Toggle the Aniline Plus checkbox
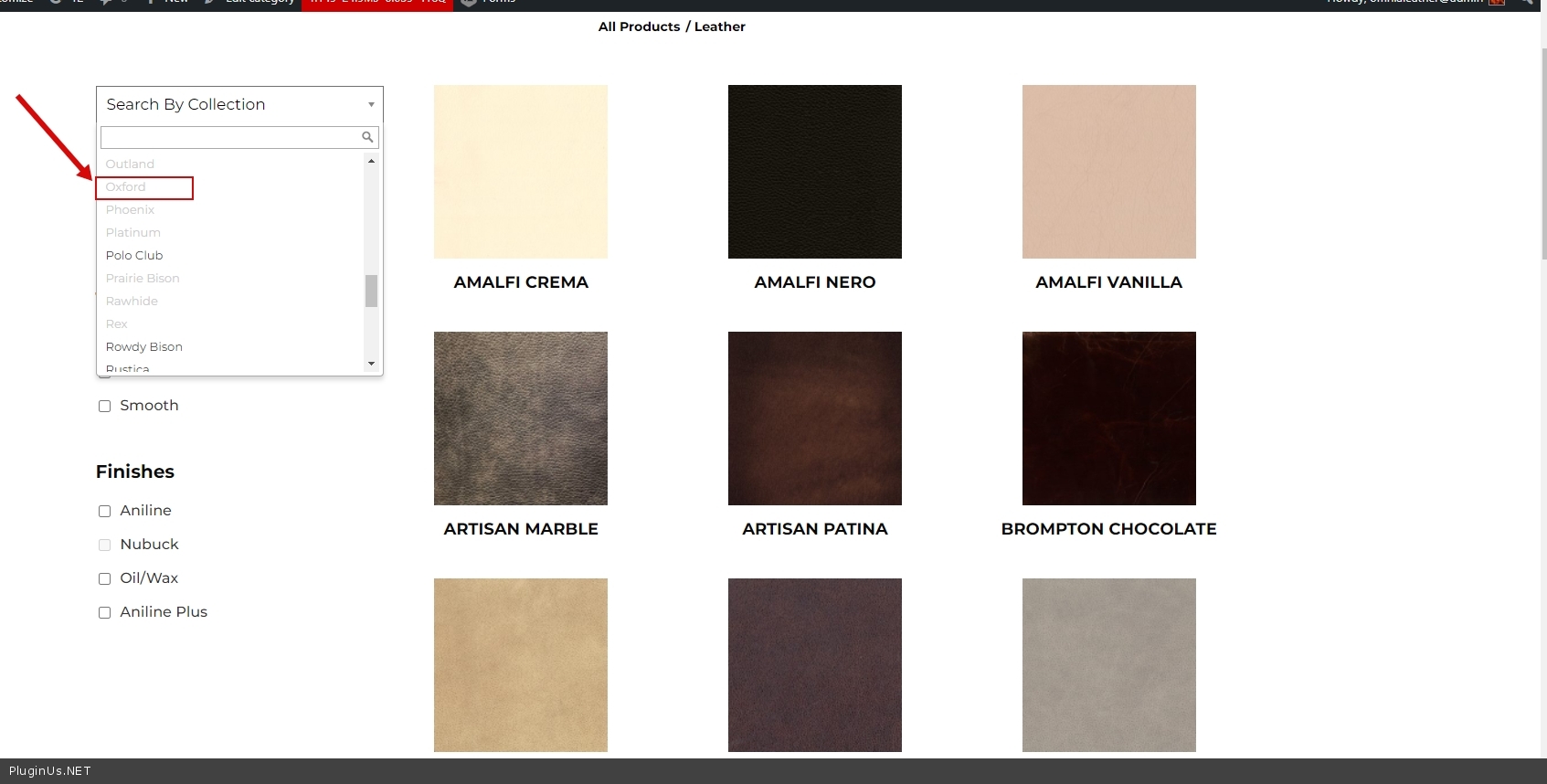 tap(104, 612)
